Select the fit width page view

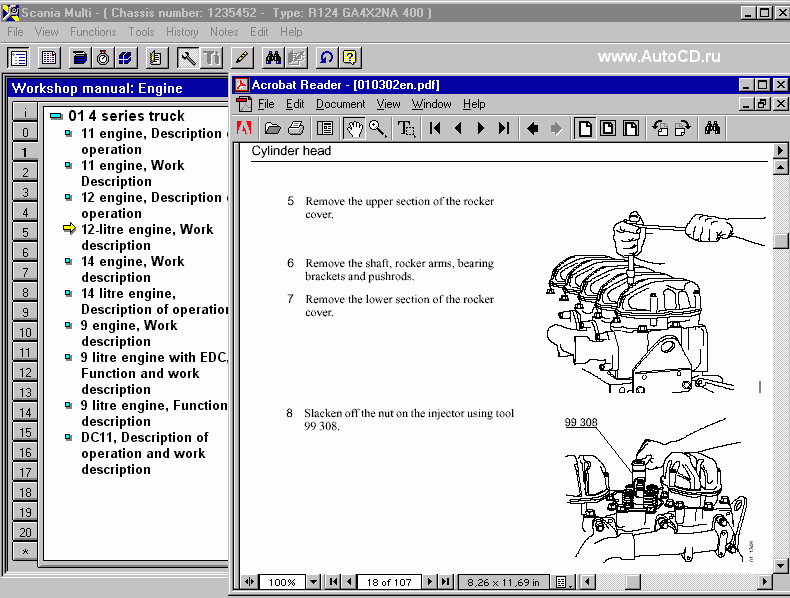(631, 128)
